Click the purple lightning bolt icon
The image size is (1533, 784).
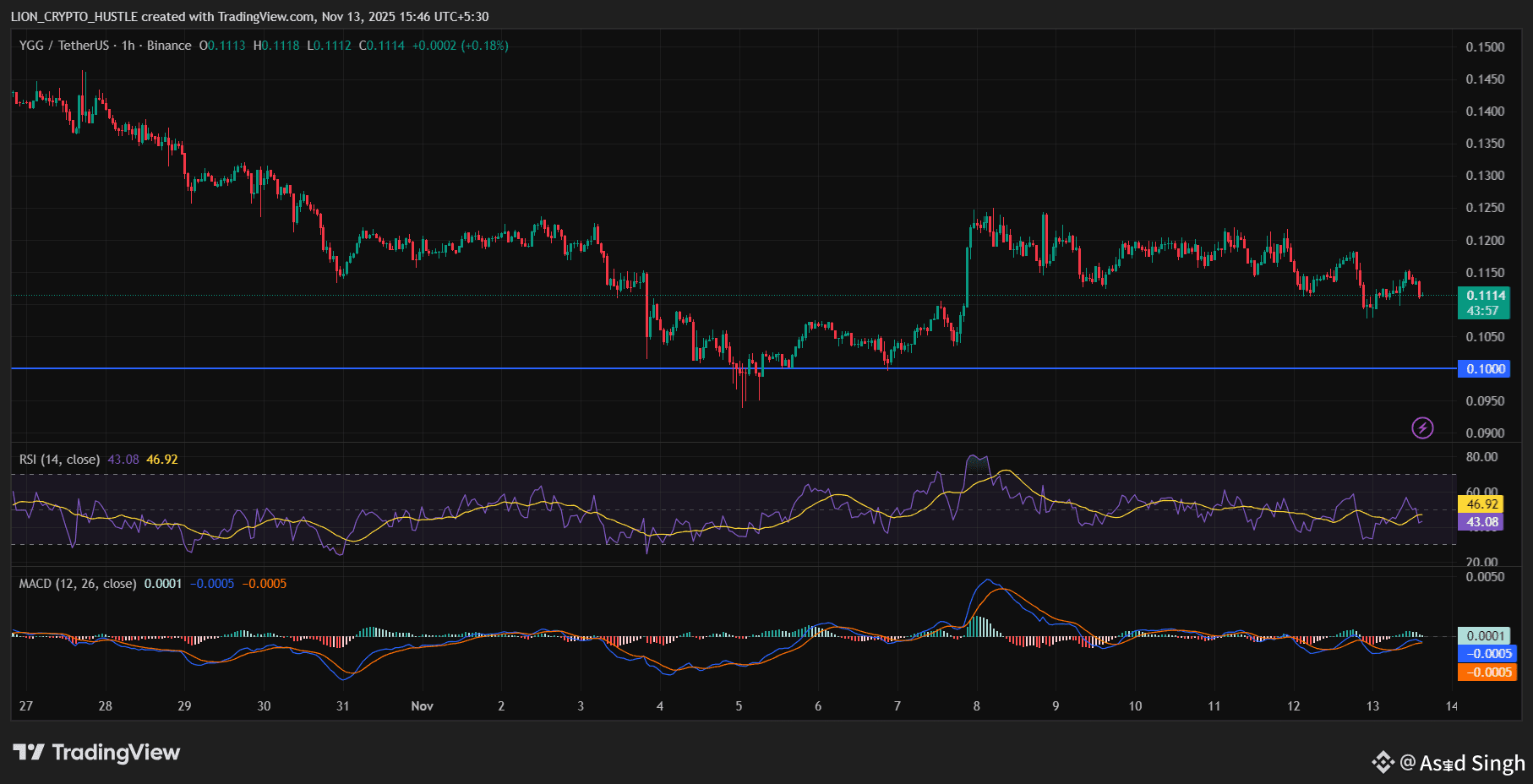tap(1422, 427)
